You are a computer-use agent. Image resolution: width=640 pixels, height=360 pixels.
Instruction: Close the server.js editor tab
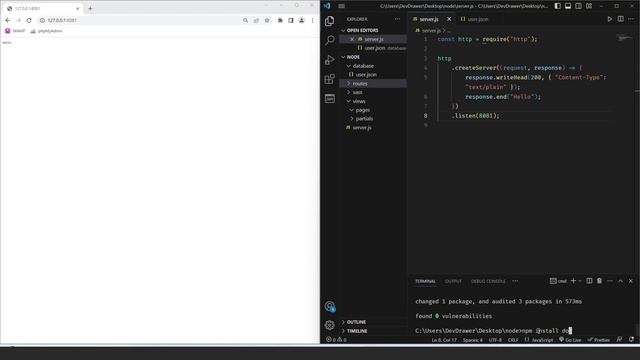click(x=449, y=19)
